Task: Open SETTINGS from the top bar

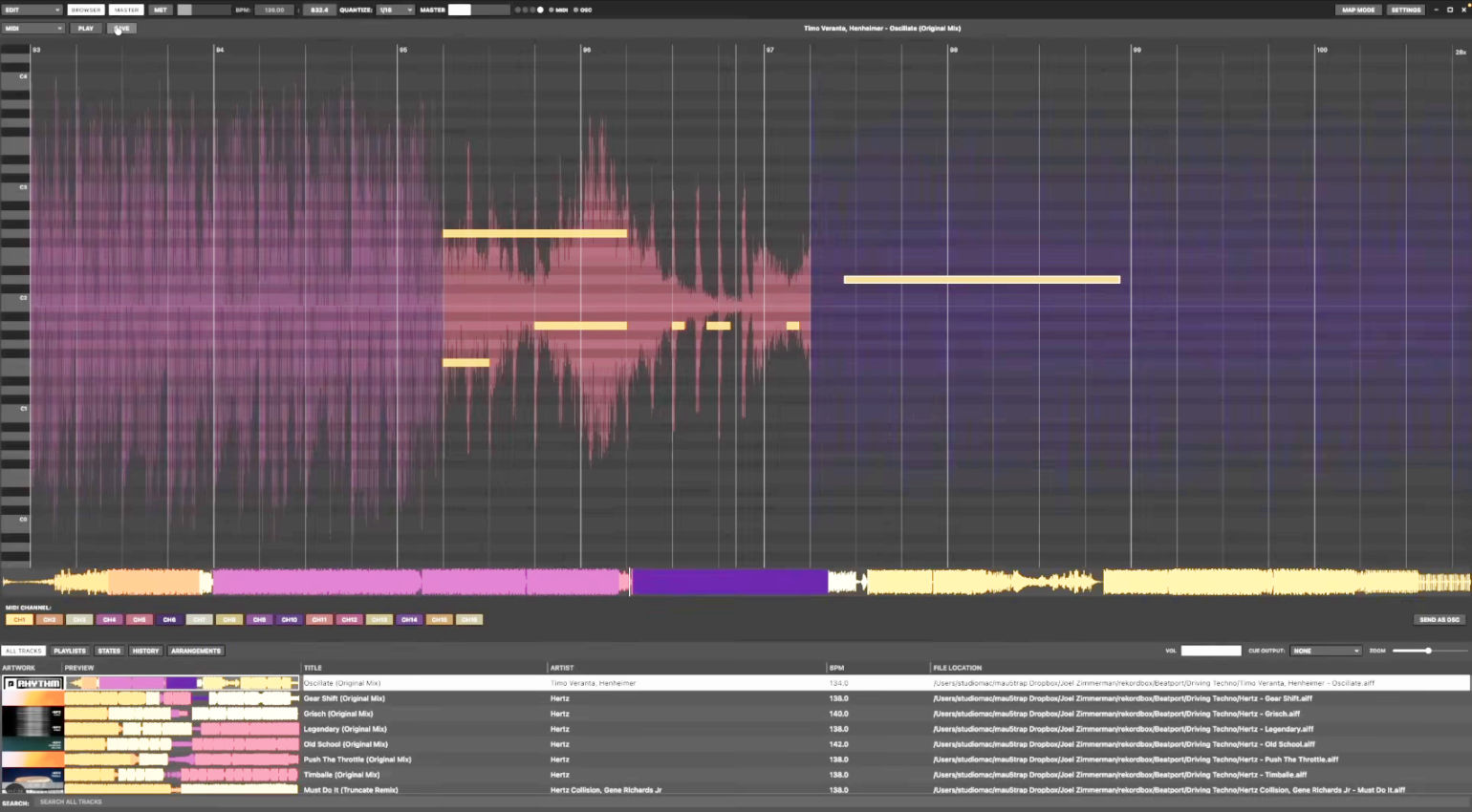Action: 1406,10
